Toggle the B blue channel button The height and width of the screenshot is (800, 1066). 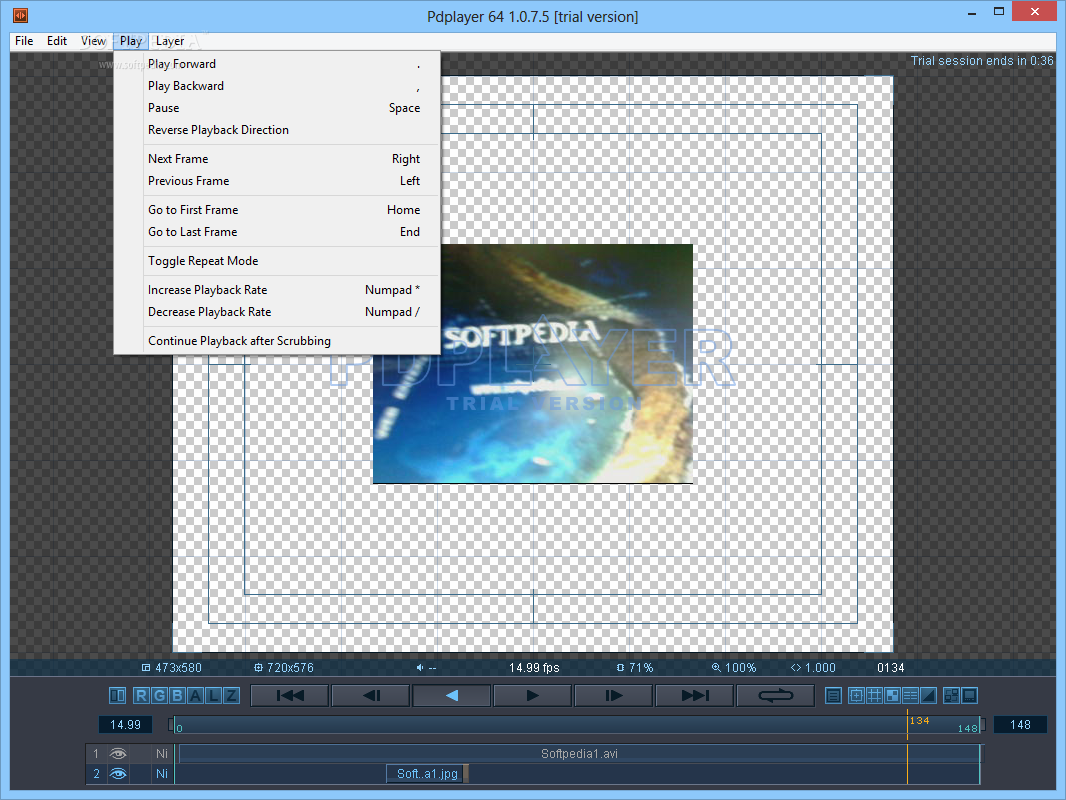tap(177, 695)
